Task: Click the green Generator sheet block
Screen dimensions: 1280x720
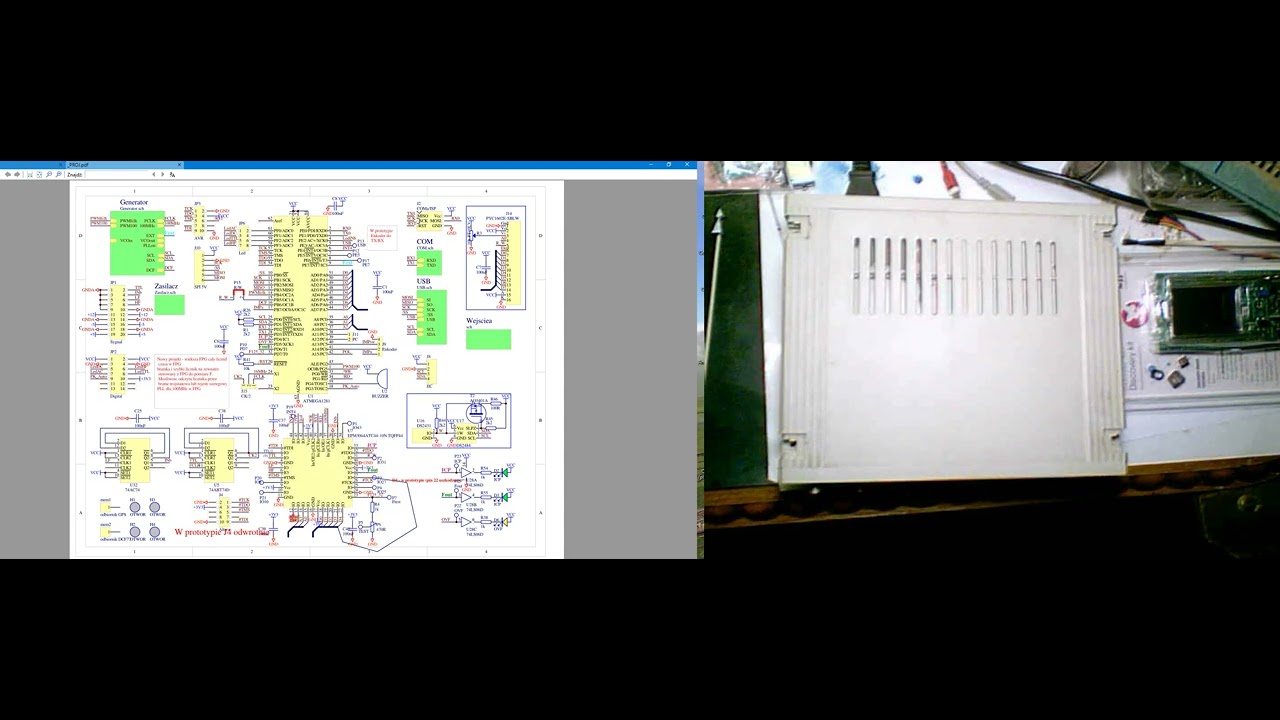Action: click(137, 243)
